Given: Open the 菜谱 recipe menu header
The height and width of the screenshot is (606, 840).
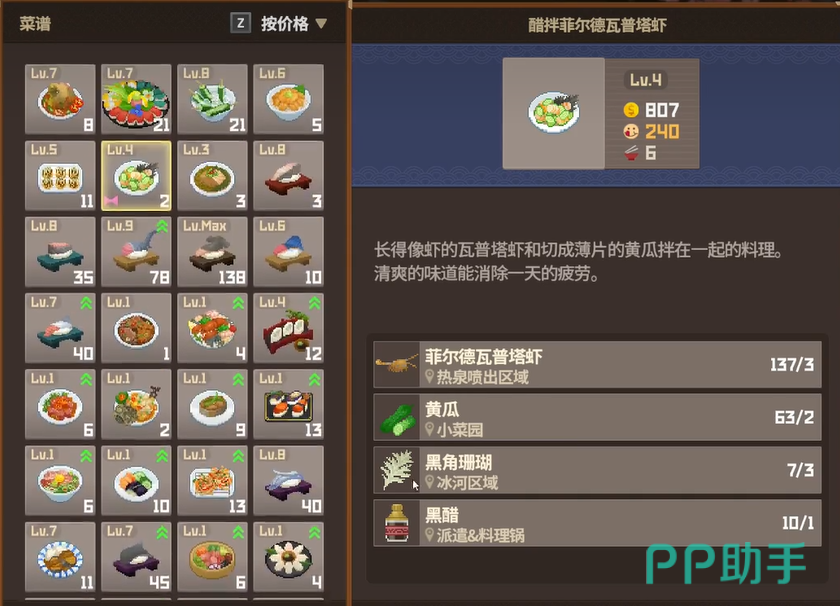Looking at the screenshot, I should 35,24.
